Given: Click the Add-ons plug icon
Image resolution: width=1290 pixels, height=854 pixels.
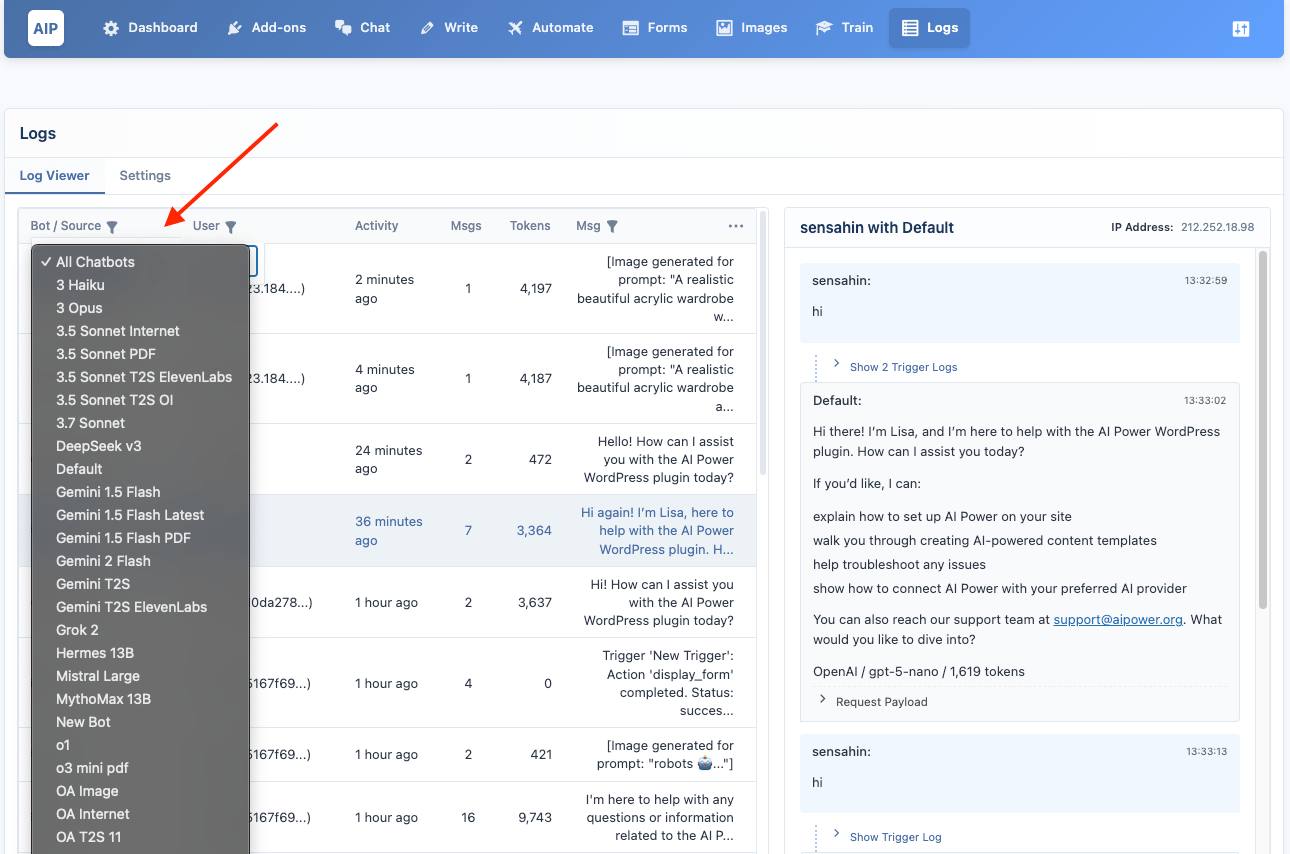Looking at the screenshot, I should tap(234, 28).
